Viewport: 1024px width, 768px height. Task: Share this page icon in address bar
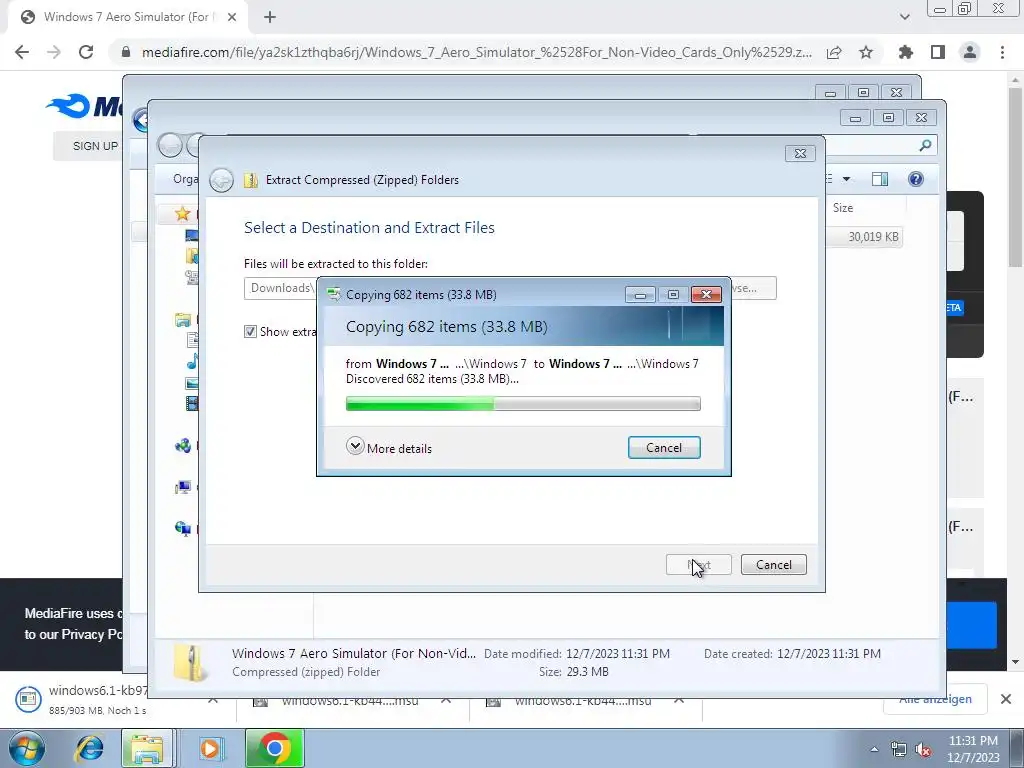click(x=834, y=52)
